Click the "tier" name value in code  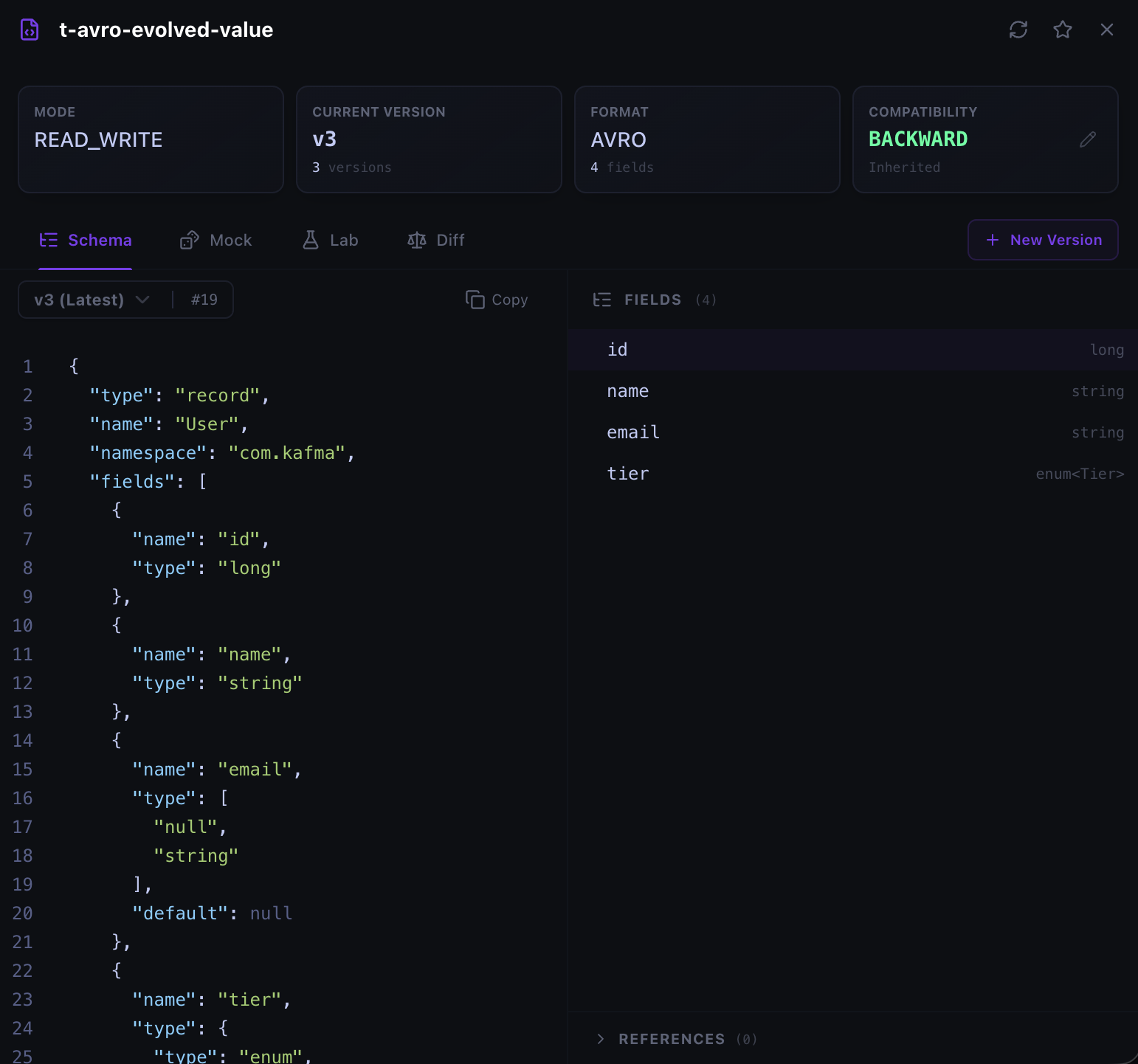249,1000
